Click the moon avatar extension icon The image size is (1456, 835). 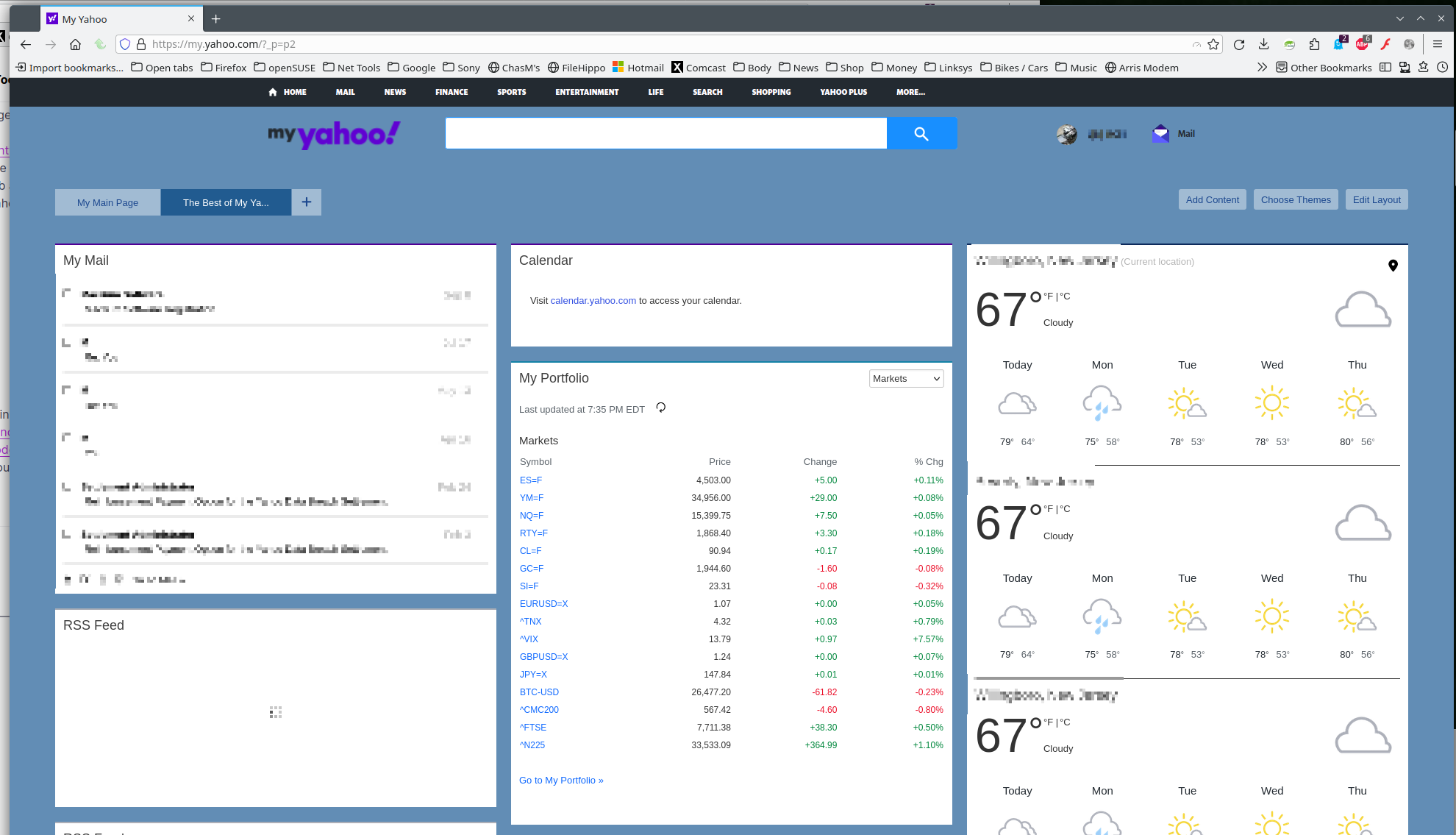(1409, 44)
